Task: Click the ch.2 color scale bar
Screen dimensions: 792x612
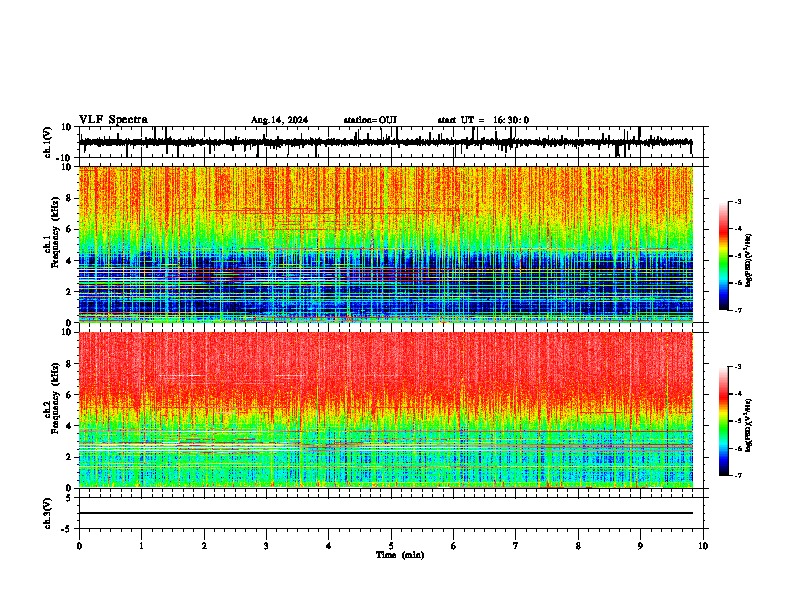Action: click(x=724, y=421)
